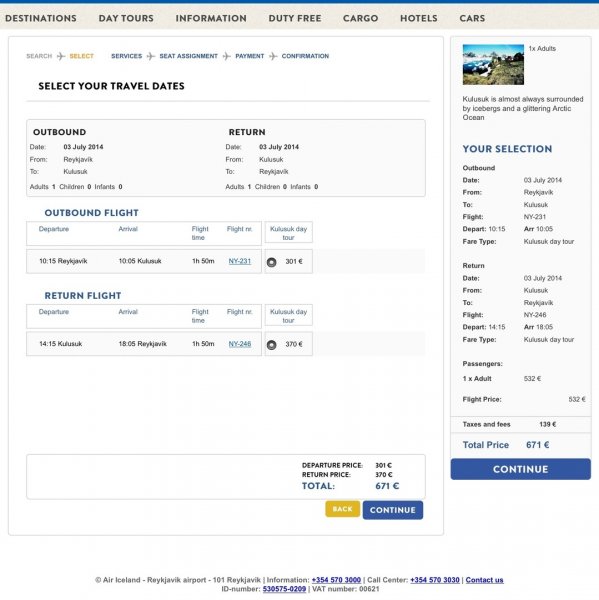The height and width of the screenshot is (600, 599).
Task: Select the 301 € outbound fare radio button
Action: 271,262
